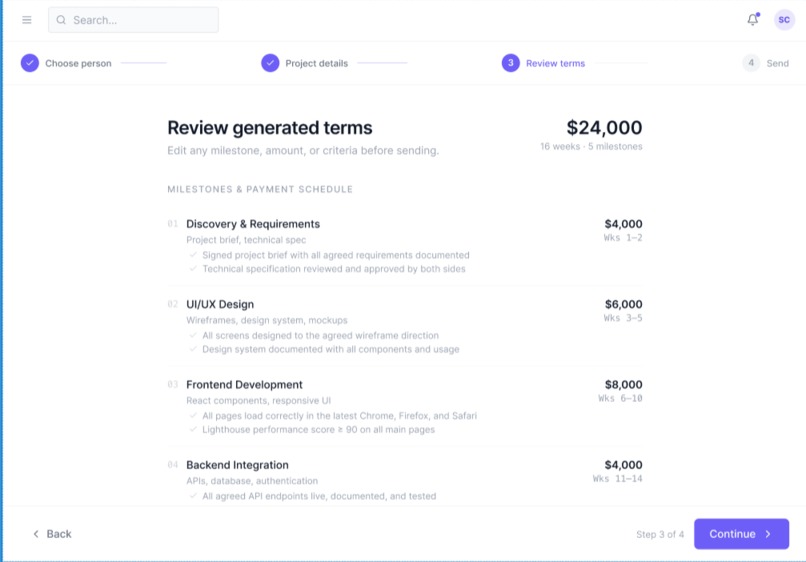Click checkmark beside All screens designed criterion
The width and height of the screenshot is (806, 562).
[193, 335]
